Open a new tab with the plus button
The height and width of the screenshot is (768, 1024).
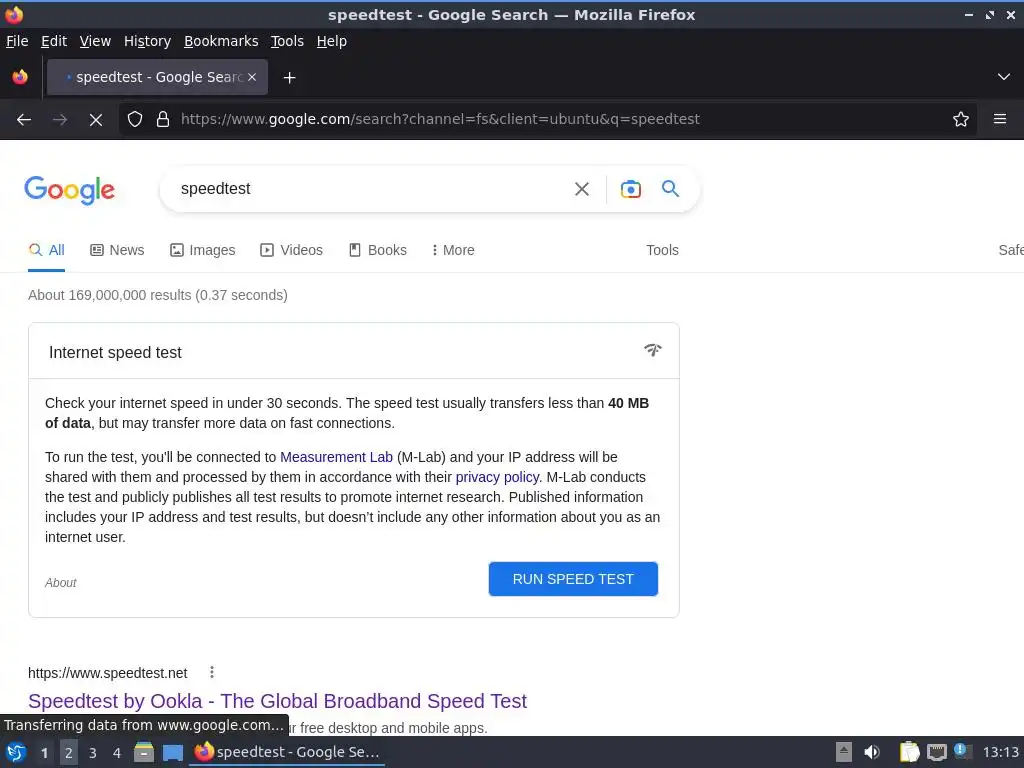point(289,78)
